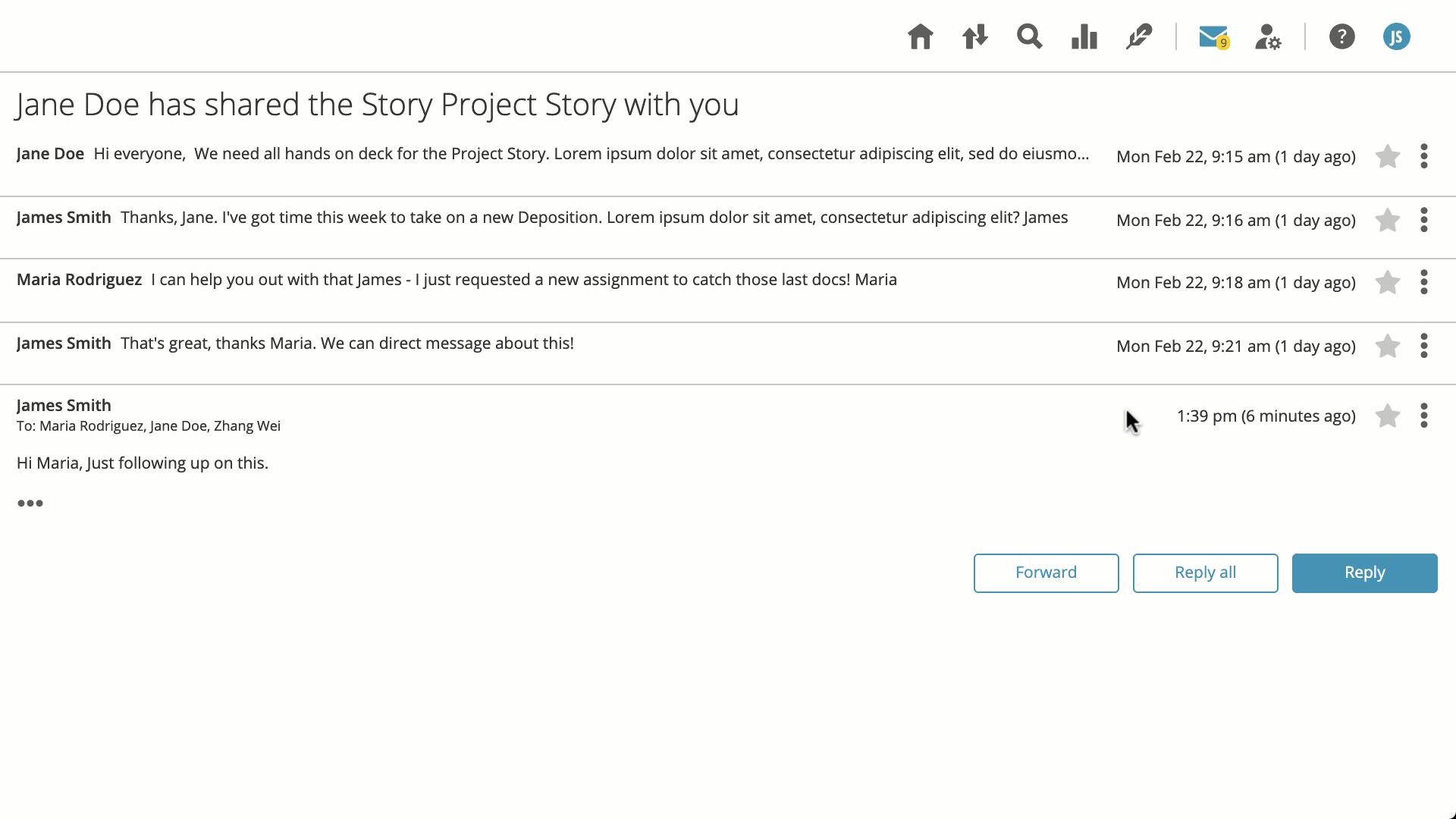Star Jane Doe's message
The width and height of the screenshot is (1456, 819).
pos(1388,155)
